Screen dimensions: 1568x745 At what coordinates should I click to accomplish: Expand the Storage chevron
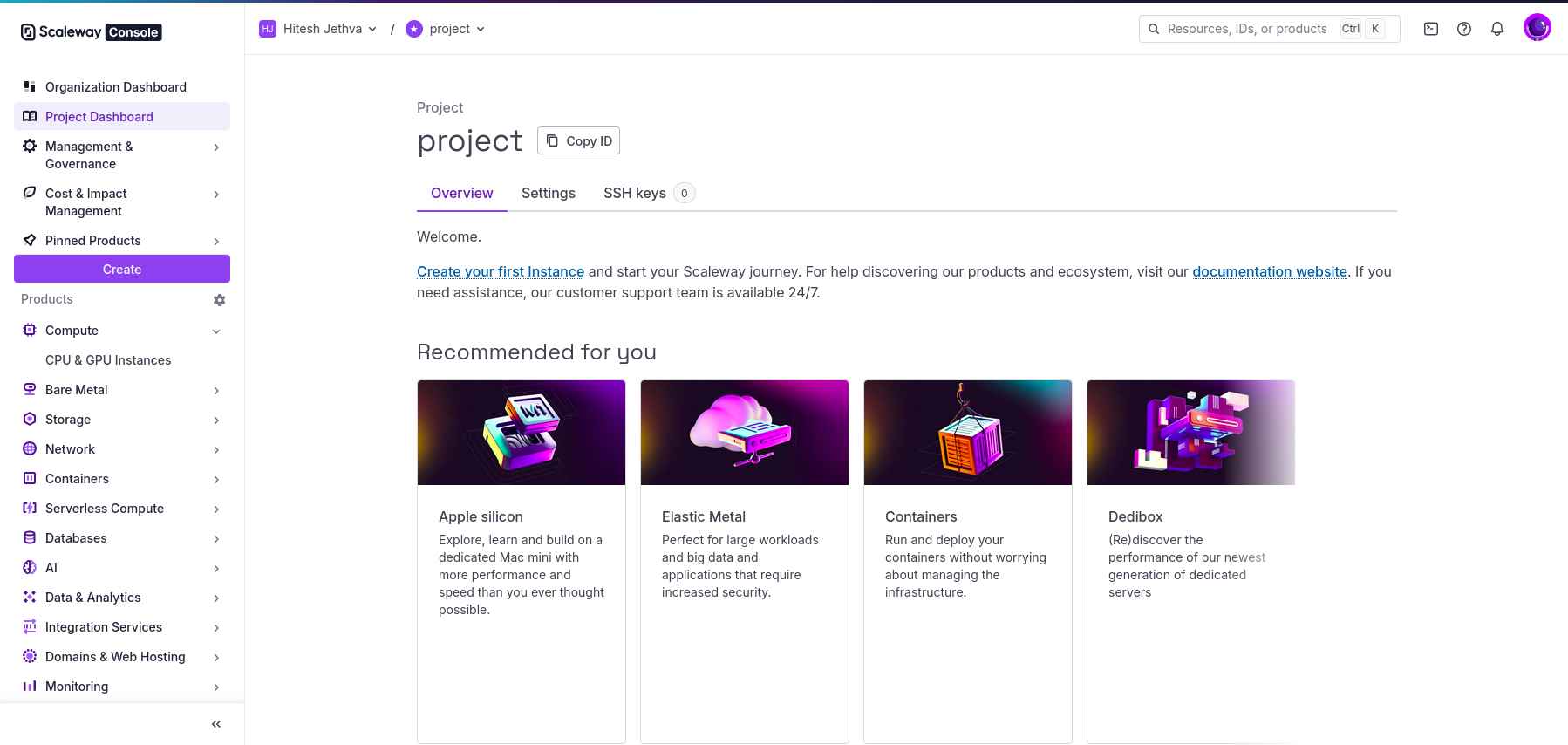coord(216,420)
